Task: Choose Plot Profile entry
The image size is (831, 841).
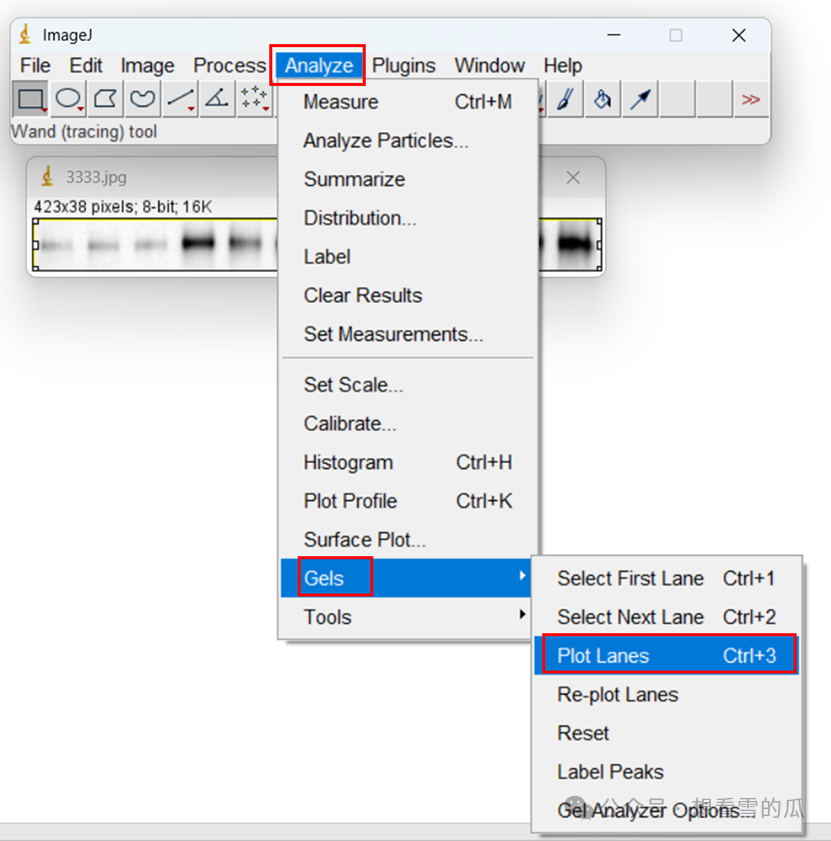Action: pyautogui.click(x=408, y=501)
